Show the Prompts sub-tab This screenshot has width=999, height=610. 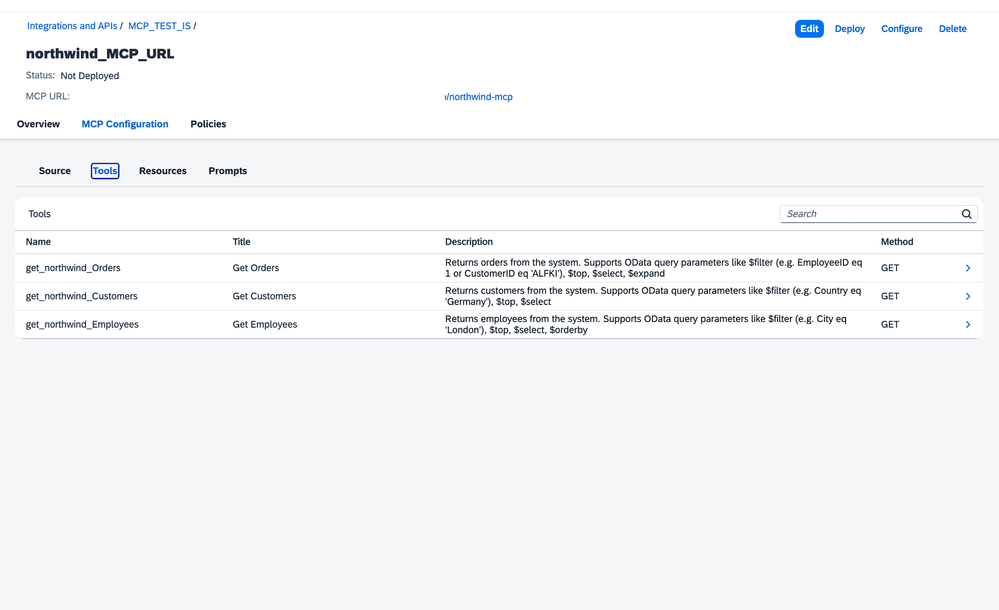(227, 171)
